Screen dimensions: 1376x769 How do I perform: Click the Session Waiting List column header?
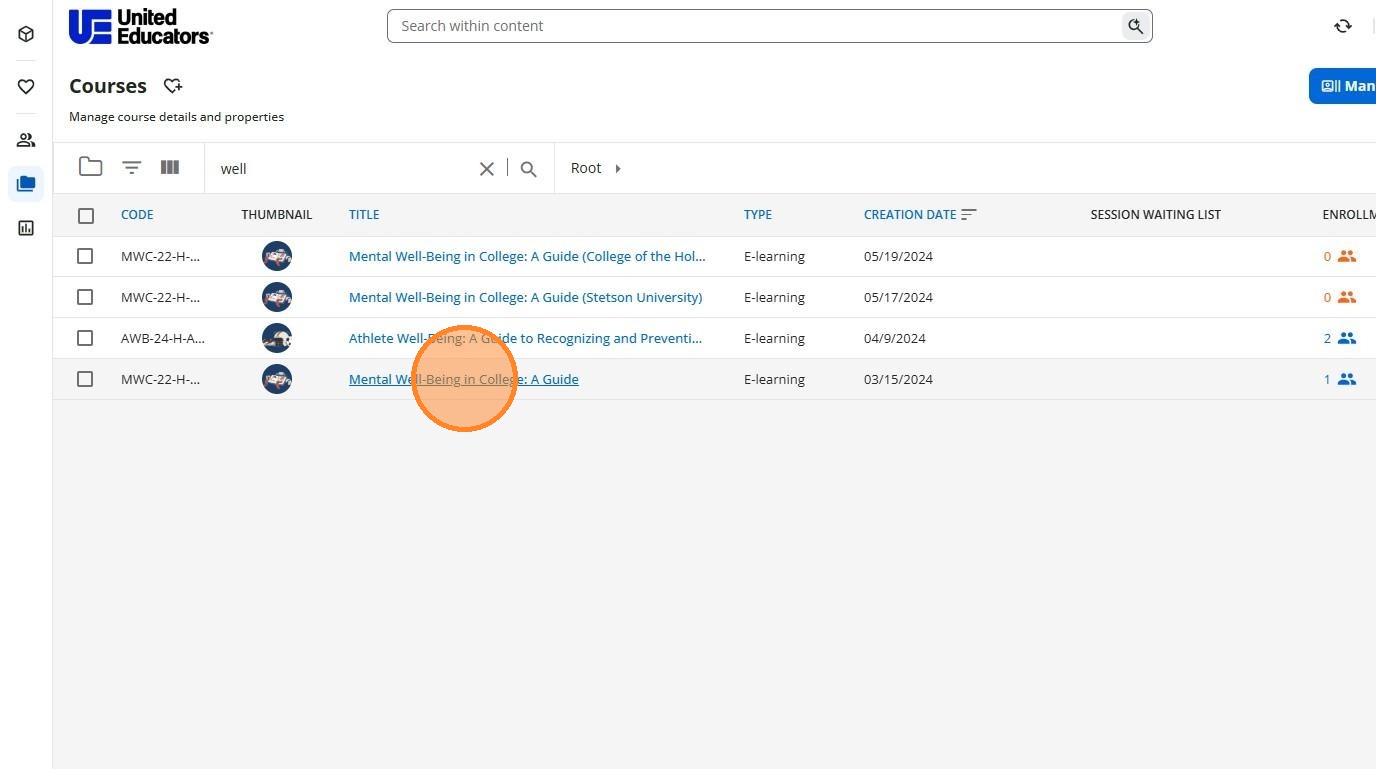click(1155, 214)
